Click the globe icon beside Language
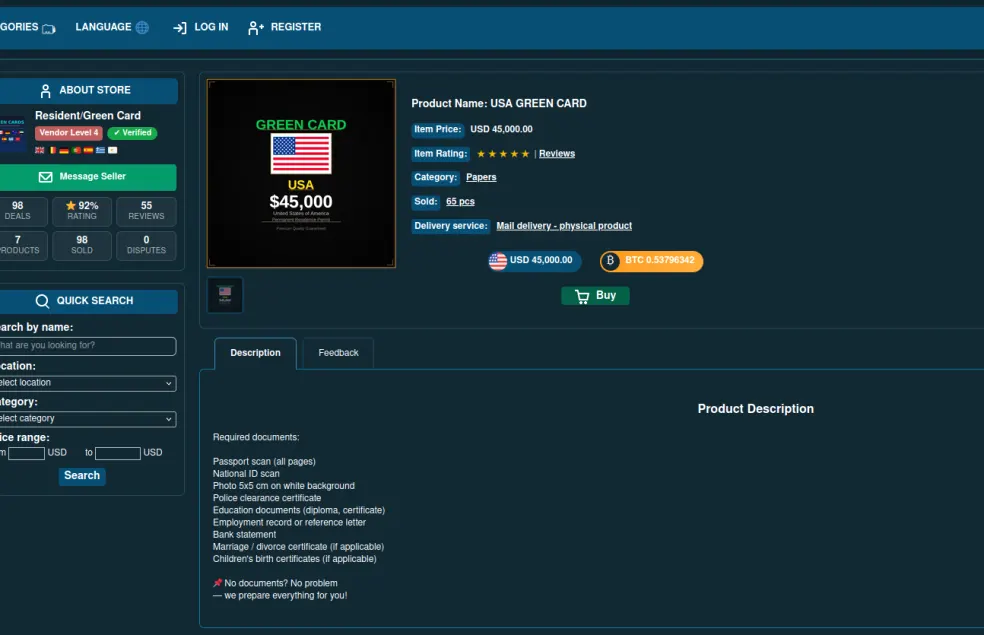984x635 pixels. coord(142,28)
